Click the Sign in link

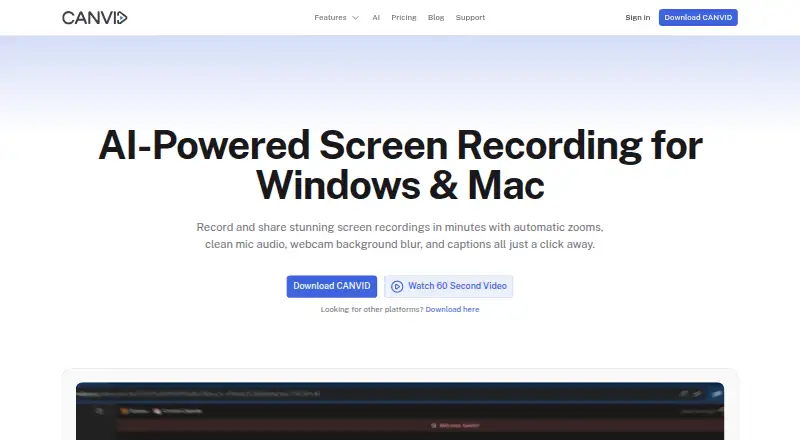[638, 17]
